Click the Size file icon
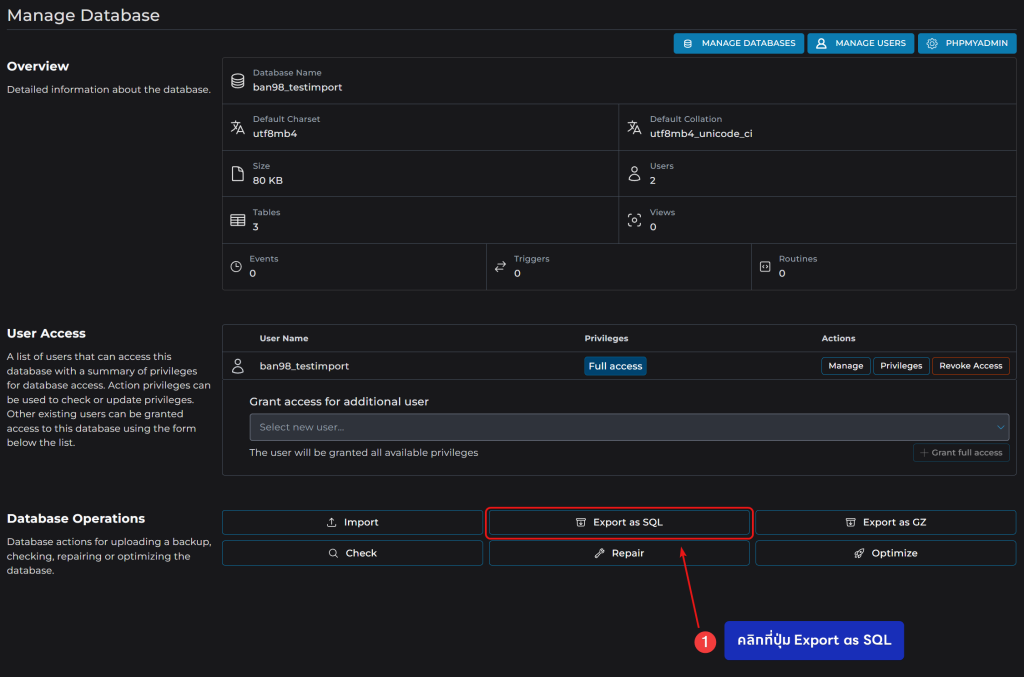 coord(237,174)
